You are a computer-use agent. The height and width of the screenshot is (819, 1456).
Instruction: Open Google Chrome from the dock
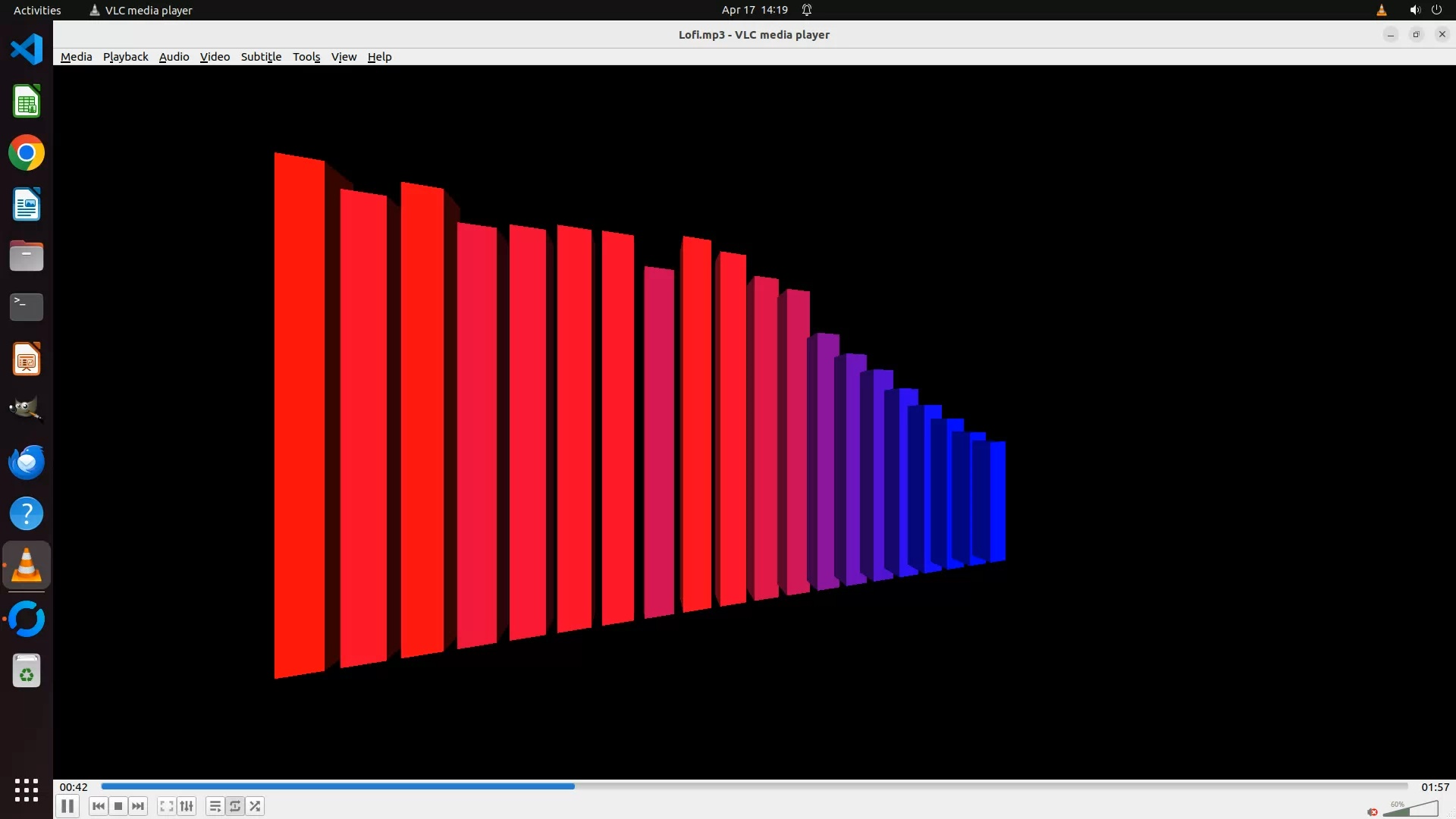(x=27, y=153)
